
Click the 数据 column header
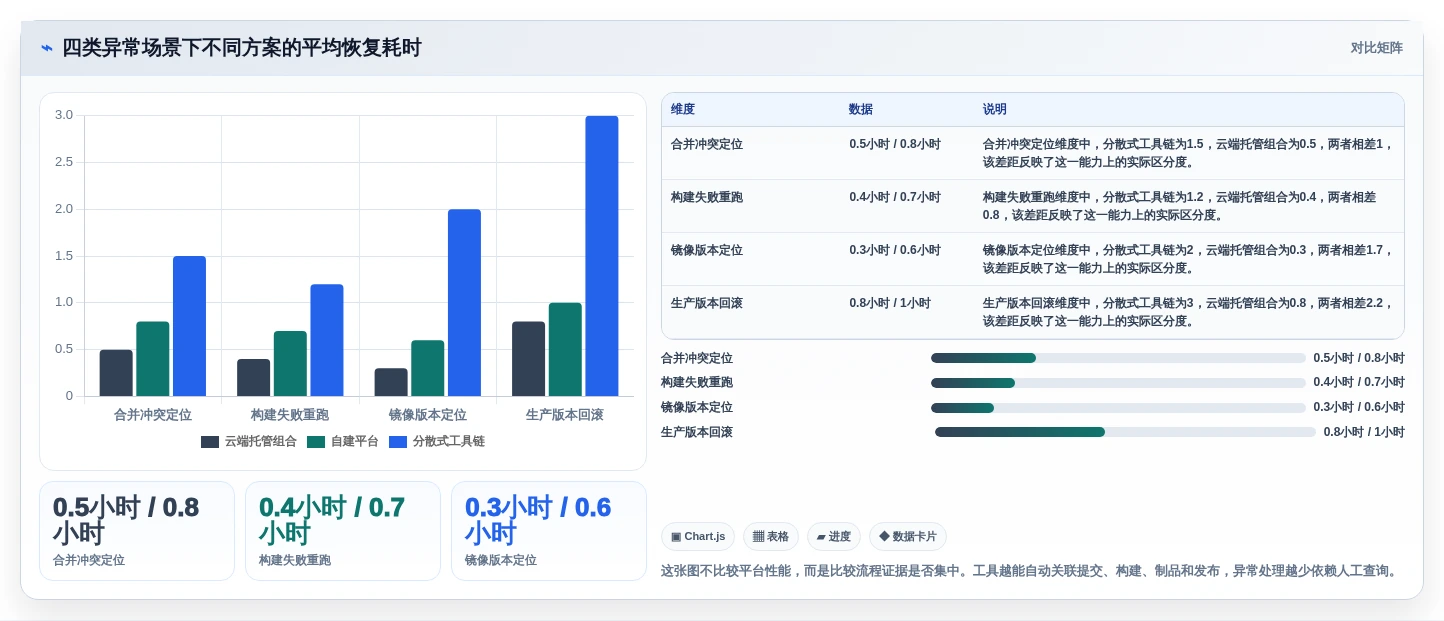click(861, 110)
